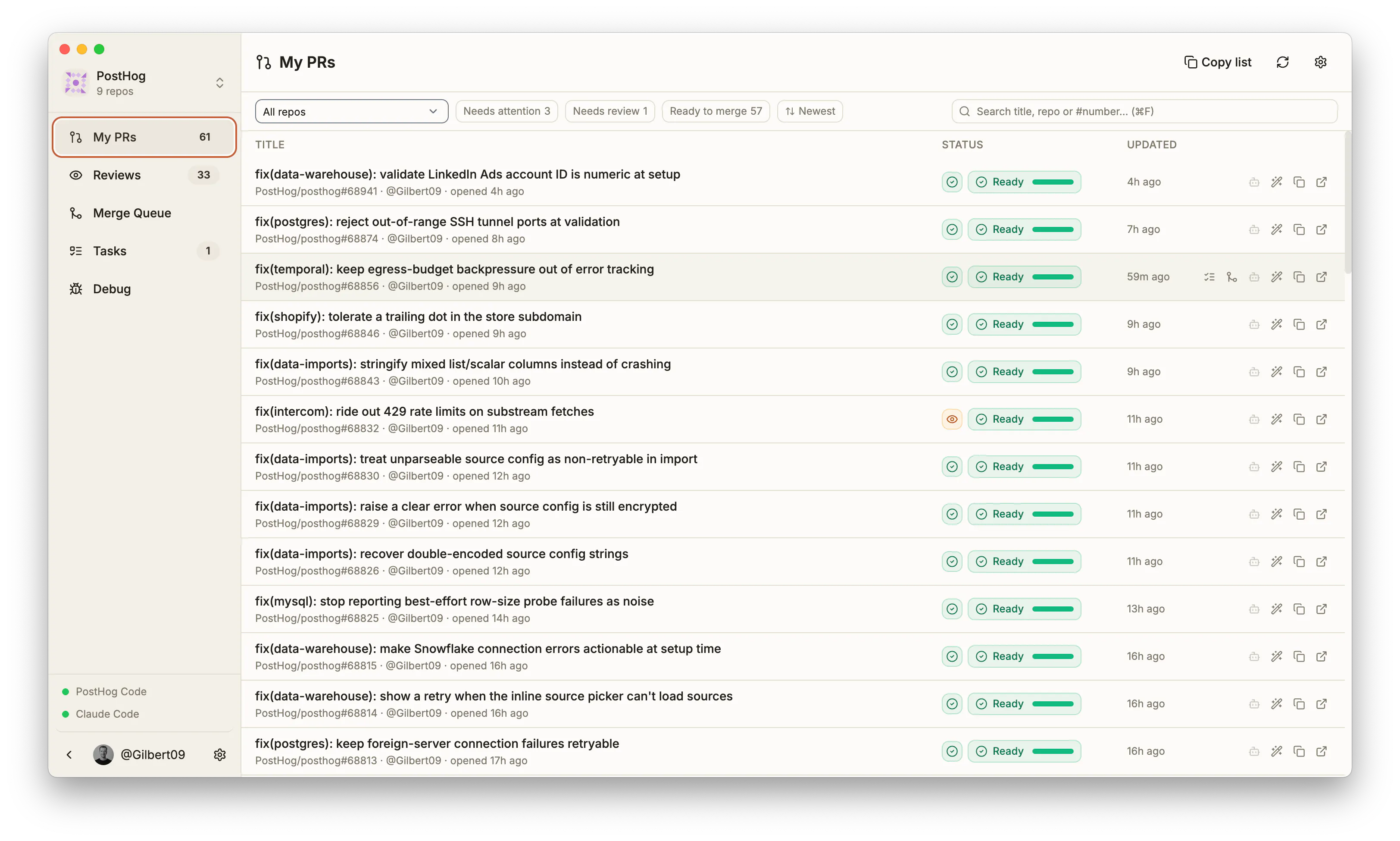
Task: Toggle the Needs review 1 filter
Action: coord(610,111)
